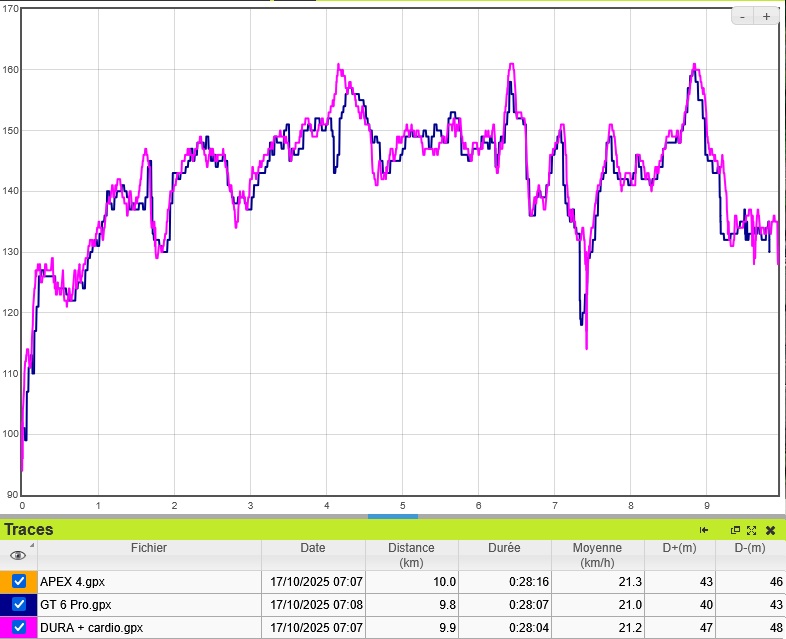Select the APEX 4.gpx file name

coord(70,581)
